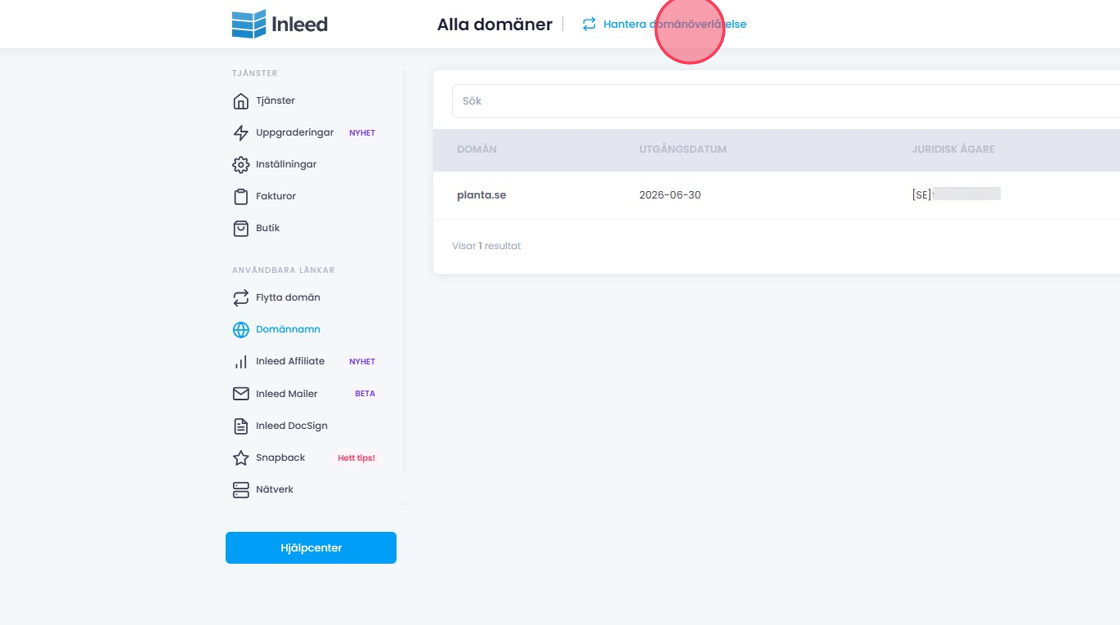1120x625 pixels.
Task: Click the Snapback star icon
Action: pos(241,458)
